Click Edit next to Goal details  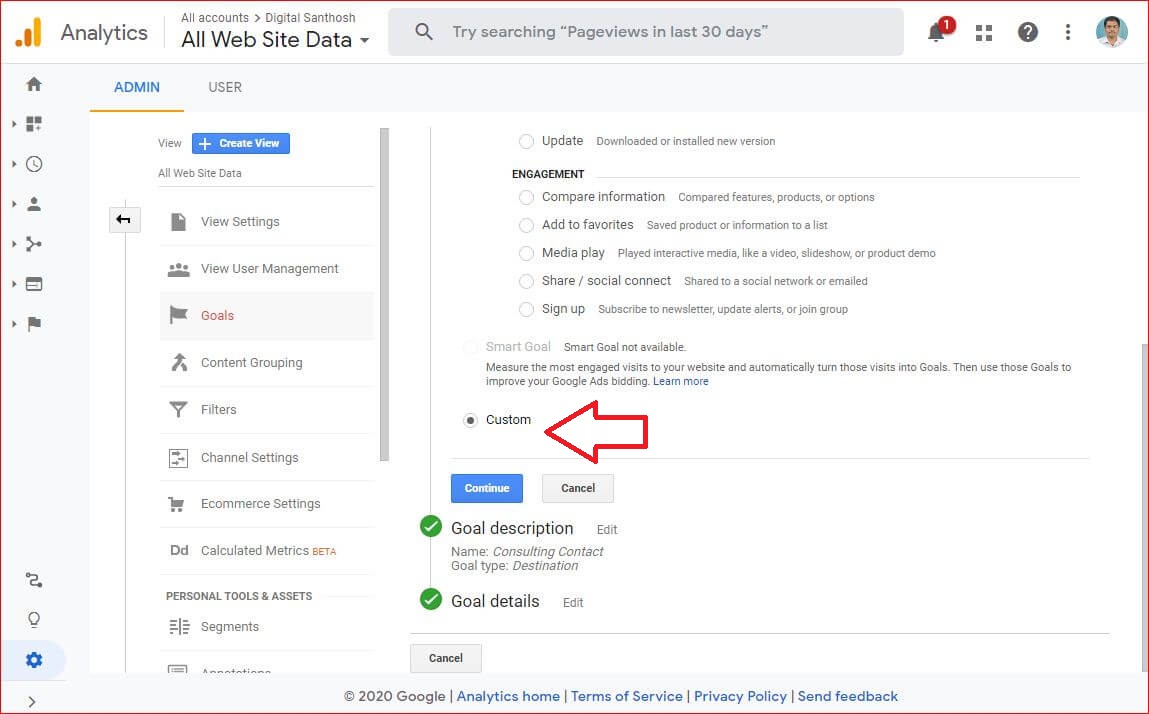coord(573,603)
